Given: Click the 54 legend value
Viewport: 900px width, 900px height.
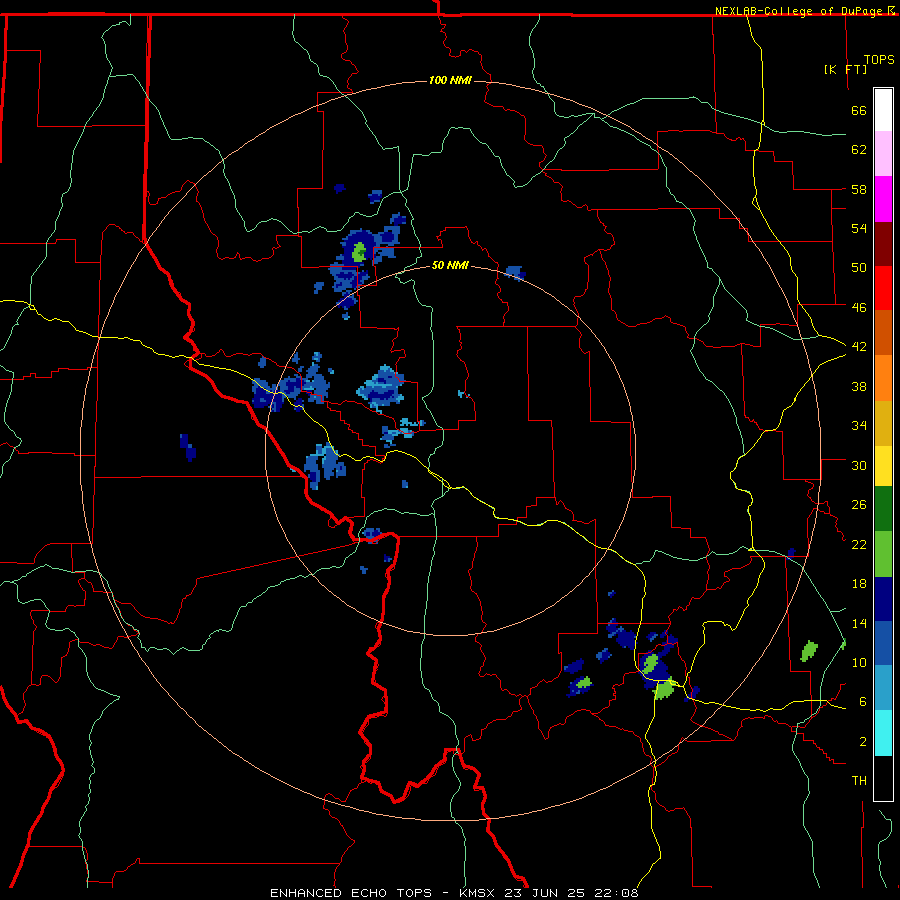Looking at the screenshot, I should click(859, 228).
